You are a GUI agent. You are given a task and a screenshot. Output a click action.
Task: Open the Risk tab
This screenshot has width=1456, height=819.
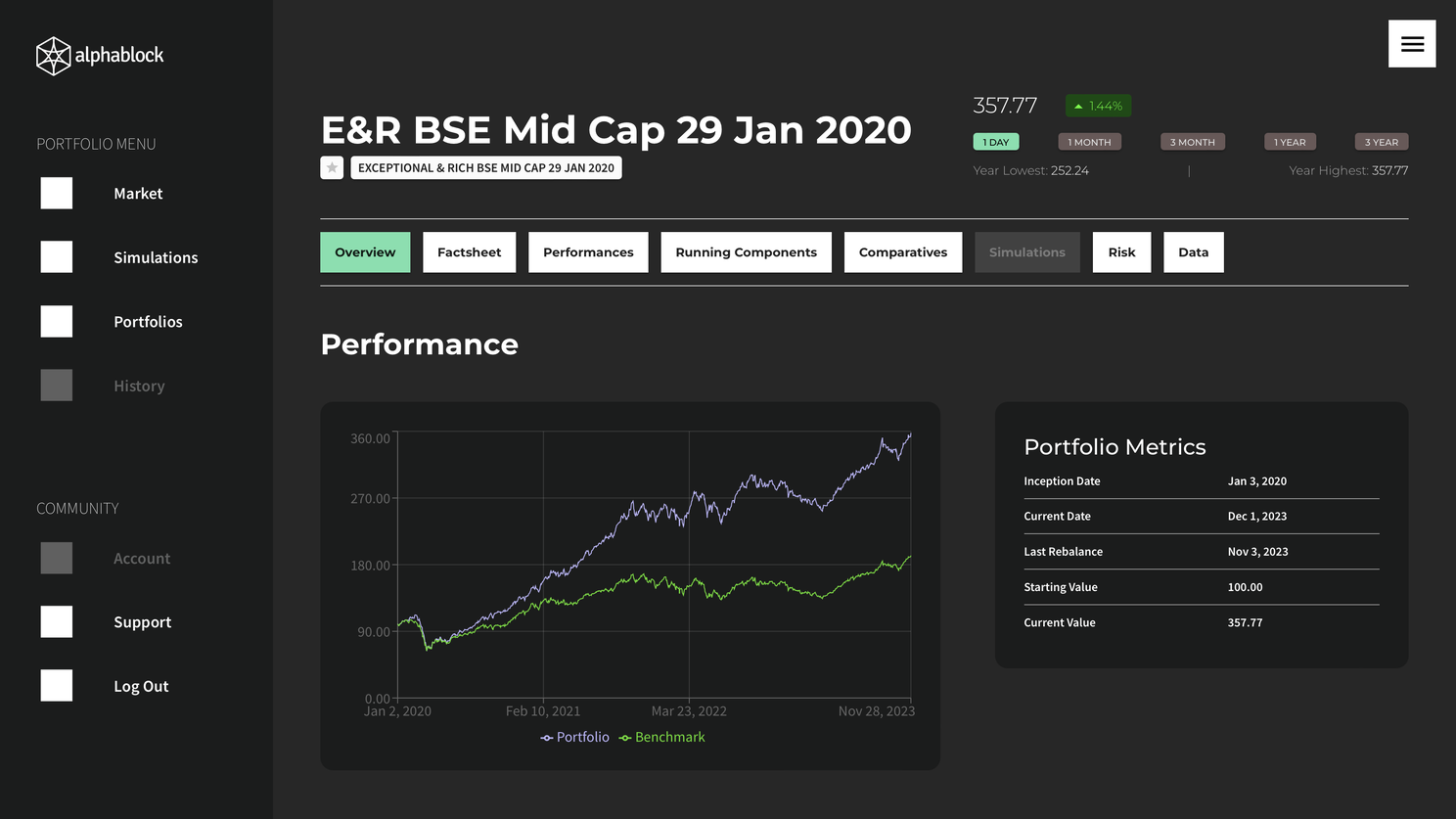pos(1121,252)
